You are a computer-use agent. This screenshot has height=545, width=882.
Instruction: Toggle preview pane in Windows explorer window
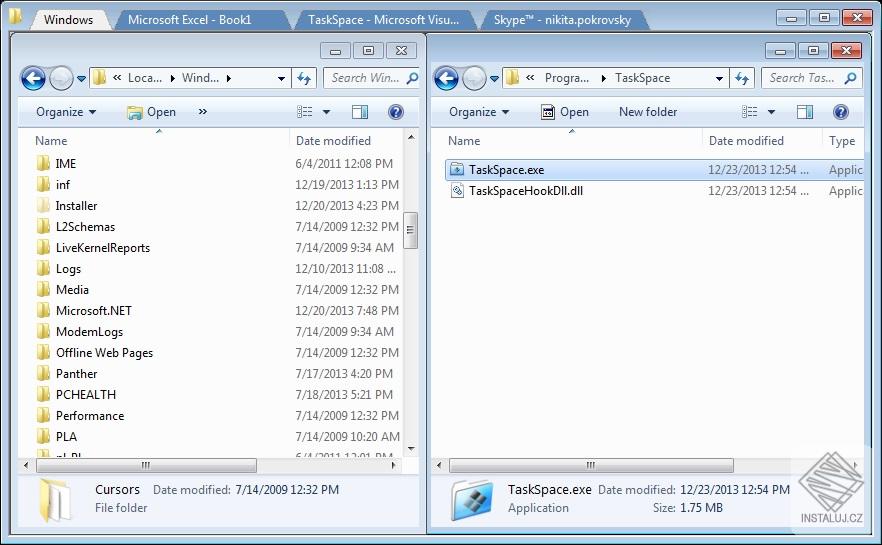[x=360, y=112]
